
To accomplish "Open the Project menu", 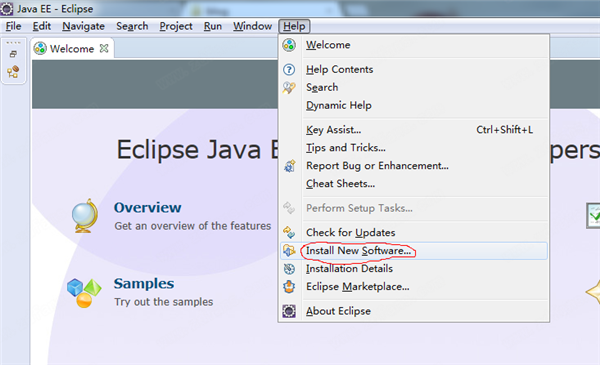I will [176, 26].
